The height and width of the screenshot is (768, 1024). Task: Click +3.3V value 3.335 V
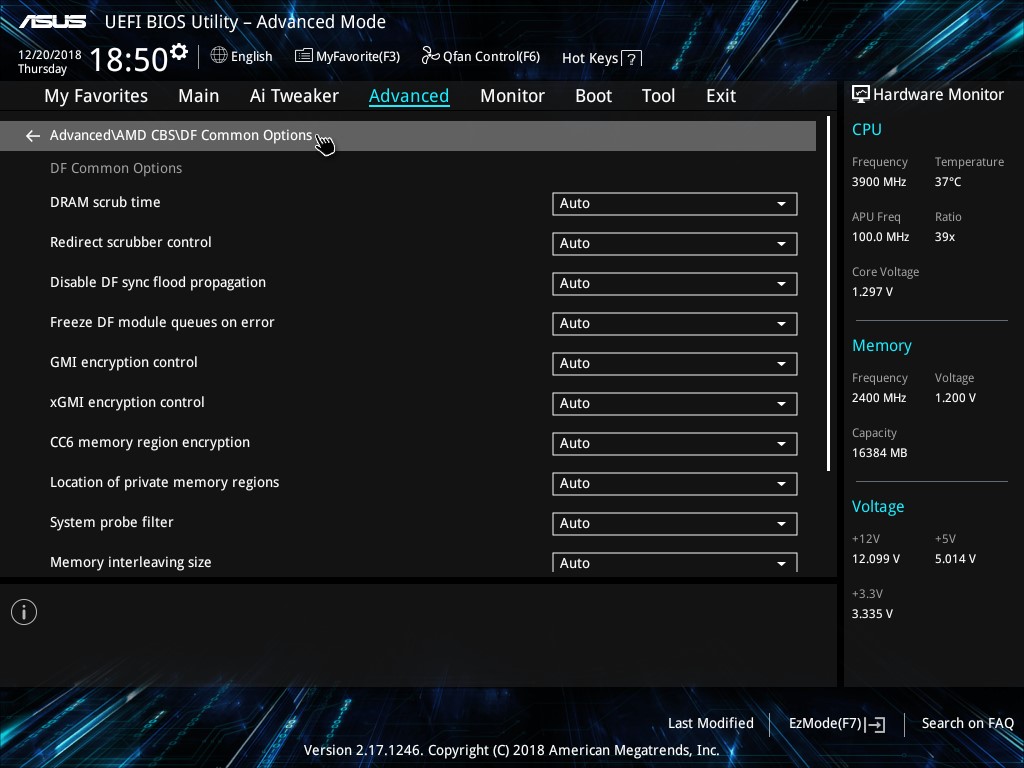872,614
